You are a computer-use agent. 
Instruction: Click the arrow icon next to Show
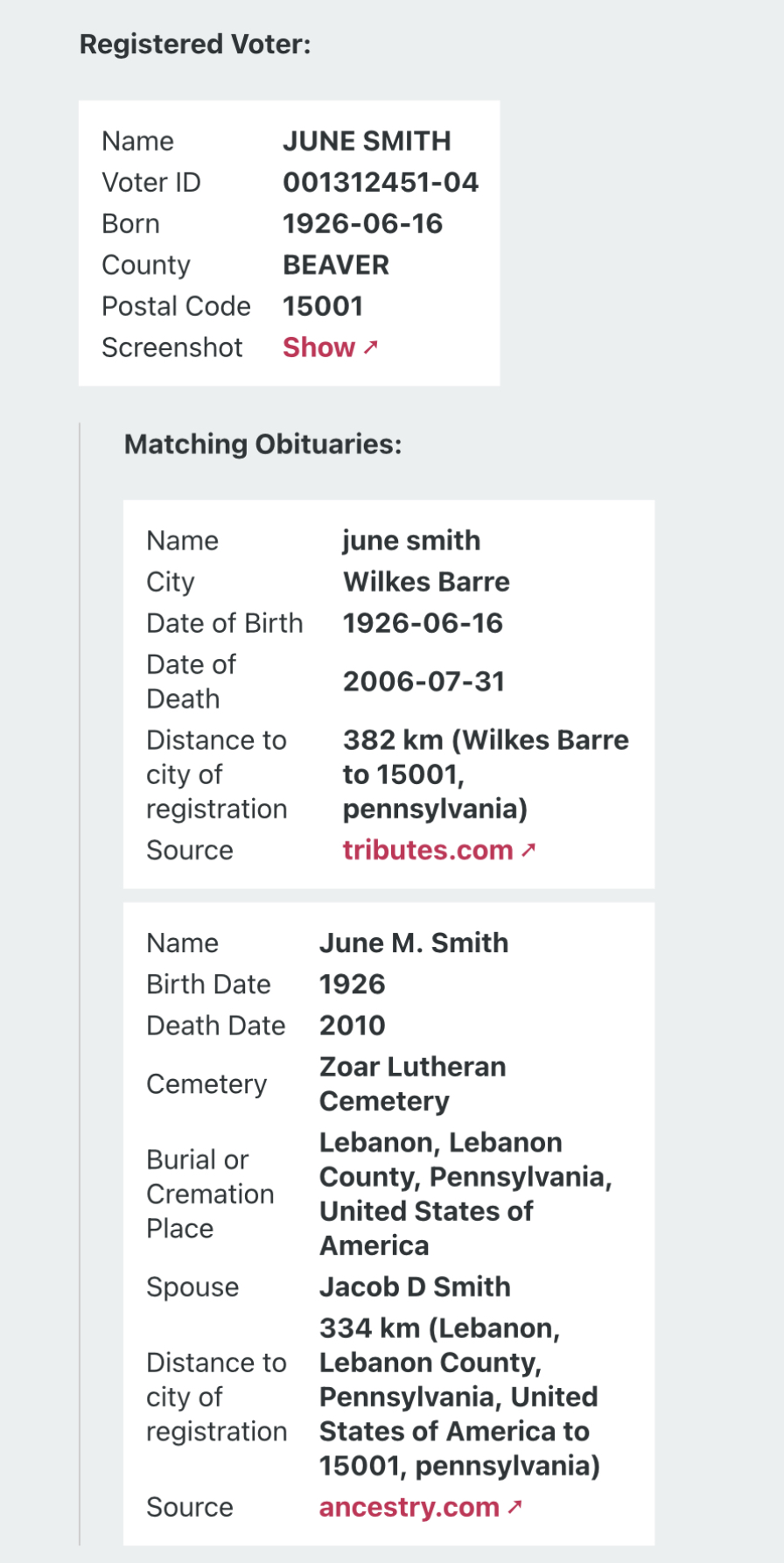tap(370, 347)
